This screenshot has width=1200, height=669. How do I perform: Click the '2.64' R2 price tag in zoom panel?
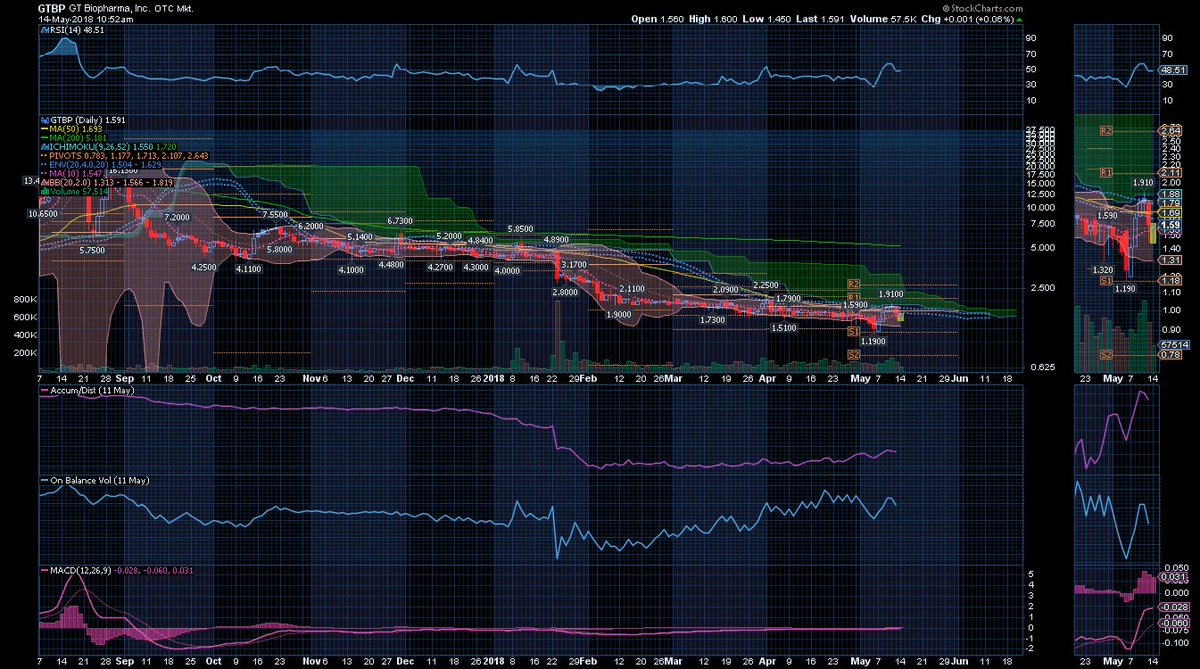1169,131
